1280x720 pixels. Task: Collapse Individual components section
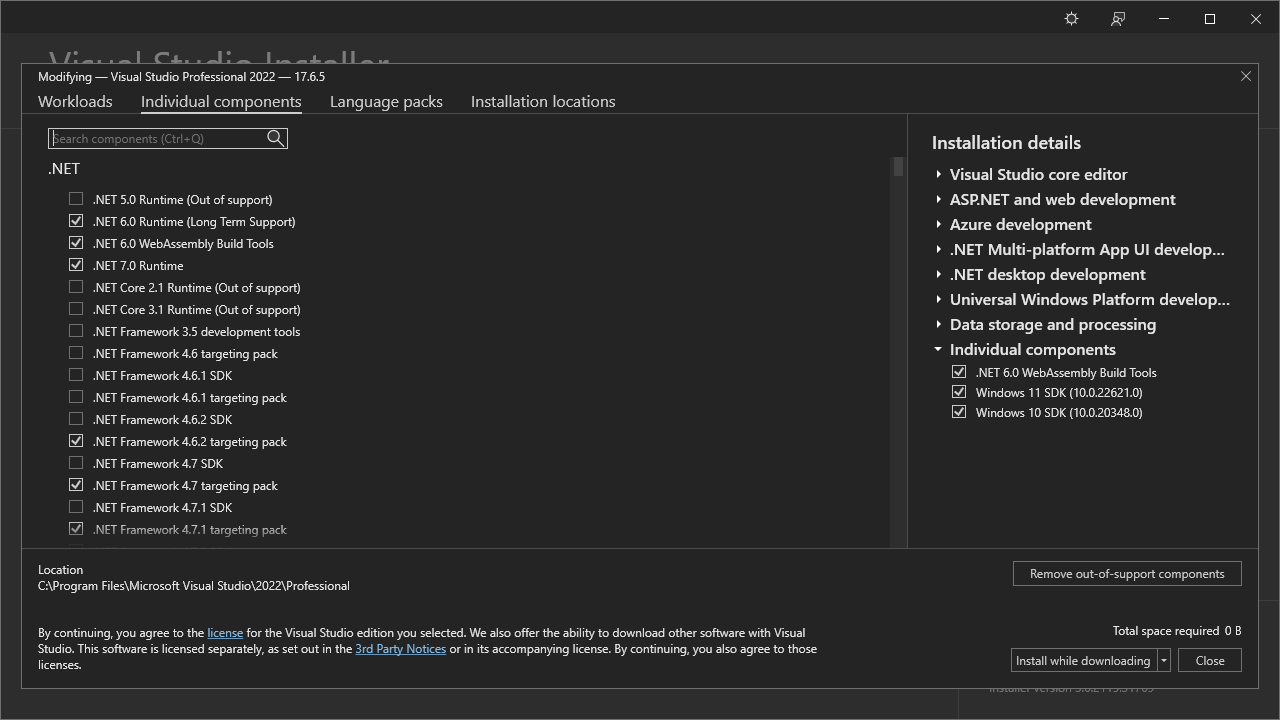pos(938,349)
